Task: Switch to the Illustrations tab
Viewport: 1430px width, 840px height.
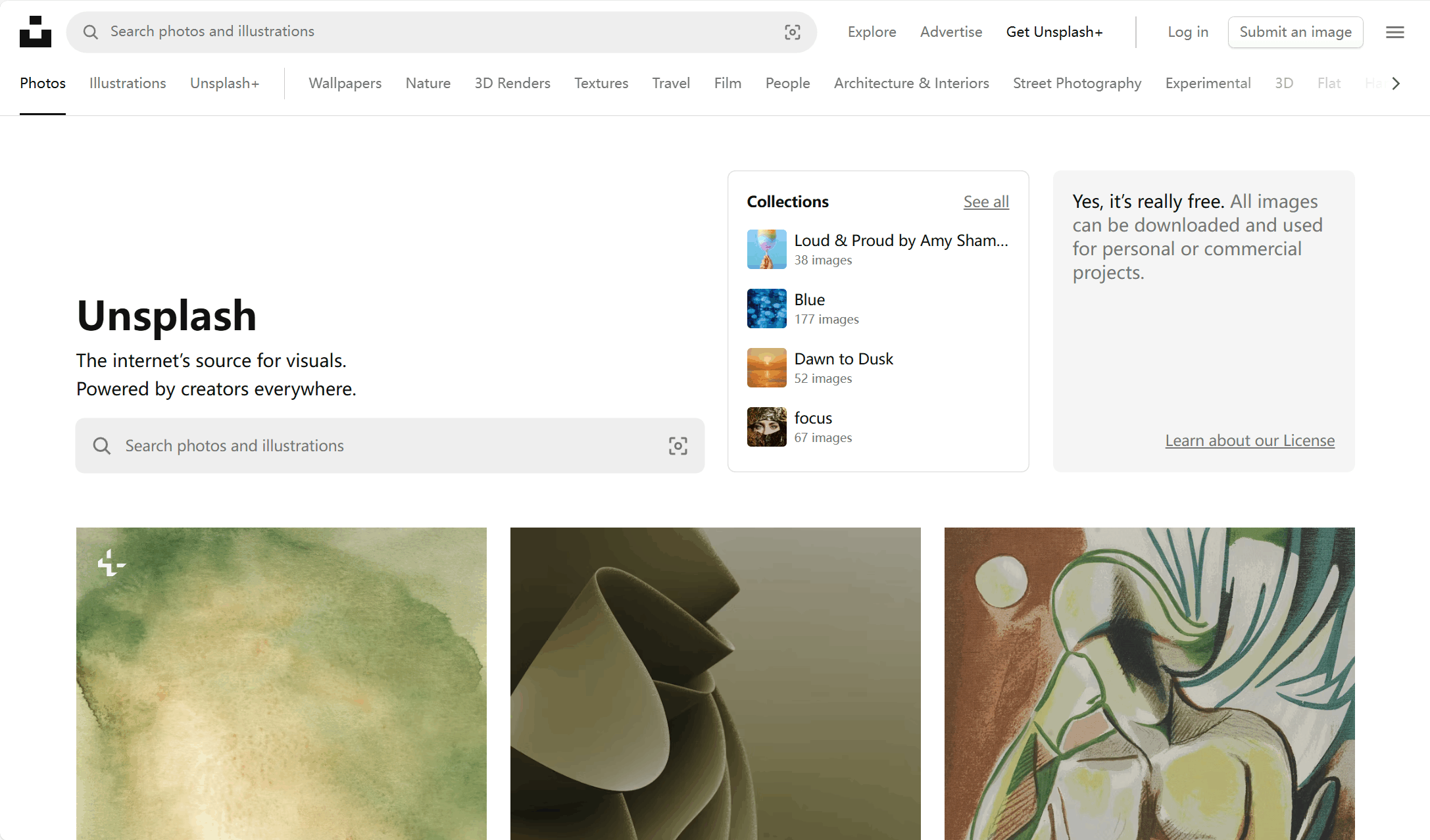Action: click(x=128, y=84)
